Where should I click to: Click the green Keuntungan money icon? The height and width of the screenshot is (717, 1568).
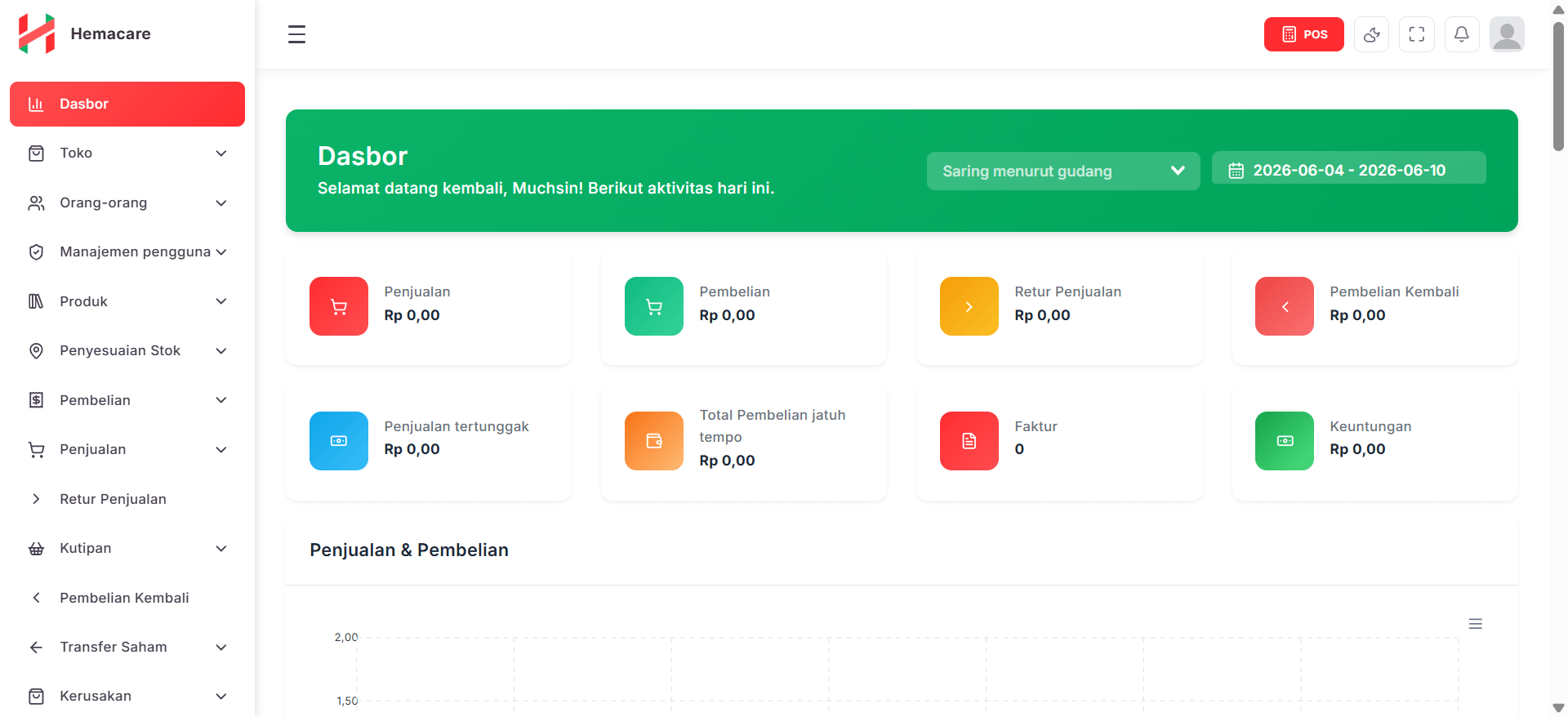[1285, 441]
